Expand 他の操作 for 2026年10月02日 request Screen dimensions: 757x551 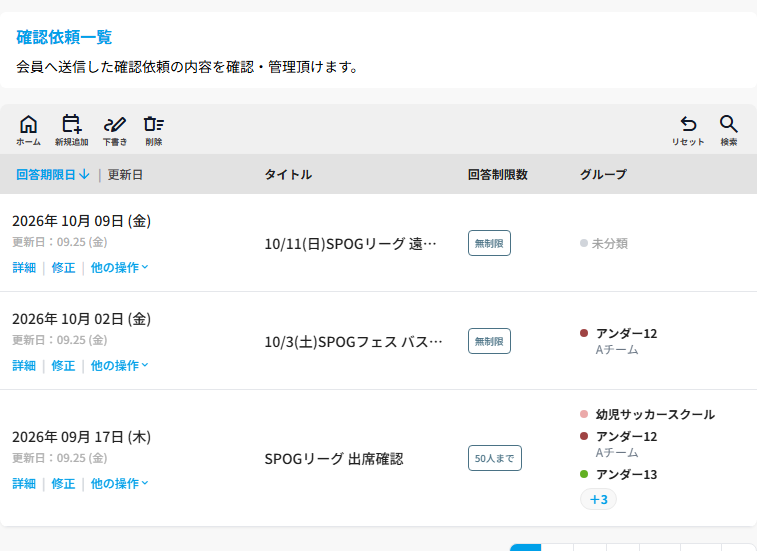(120, 366)
